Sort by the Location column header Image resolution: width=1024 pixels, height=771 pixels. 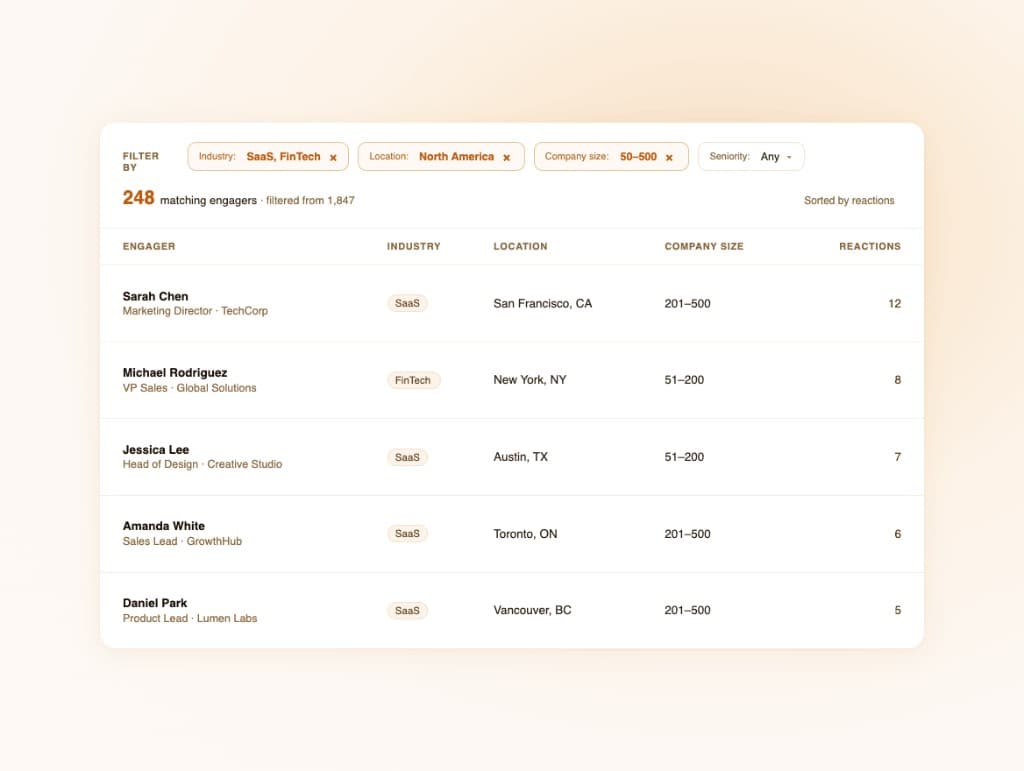coord(520,246)
